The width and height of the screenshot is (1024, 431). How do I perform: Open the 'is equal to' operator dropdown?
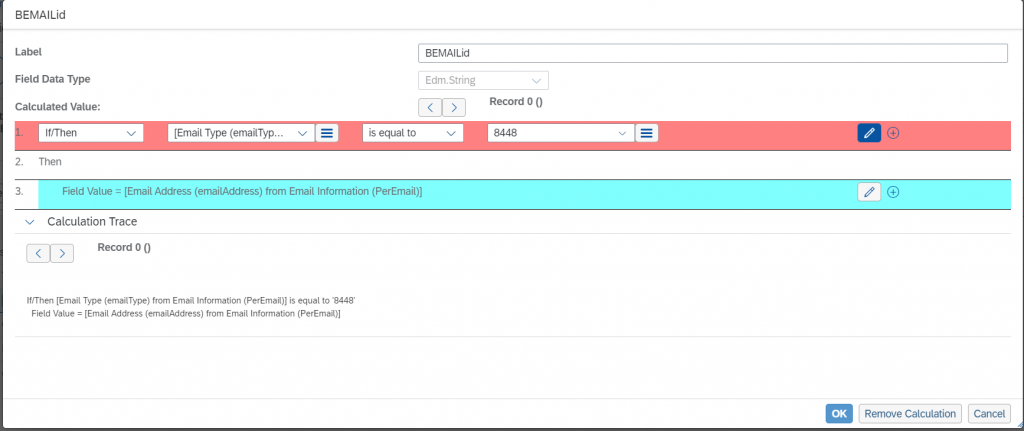pyautogui.click(x=413, y=133)
